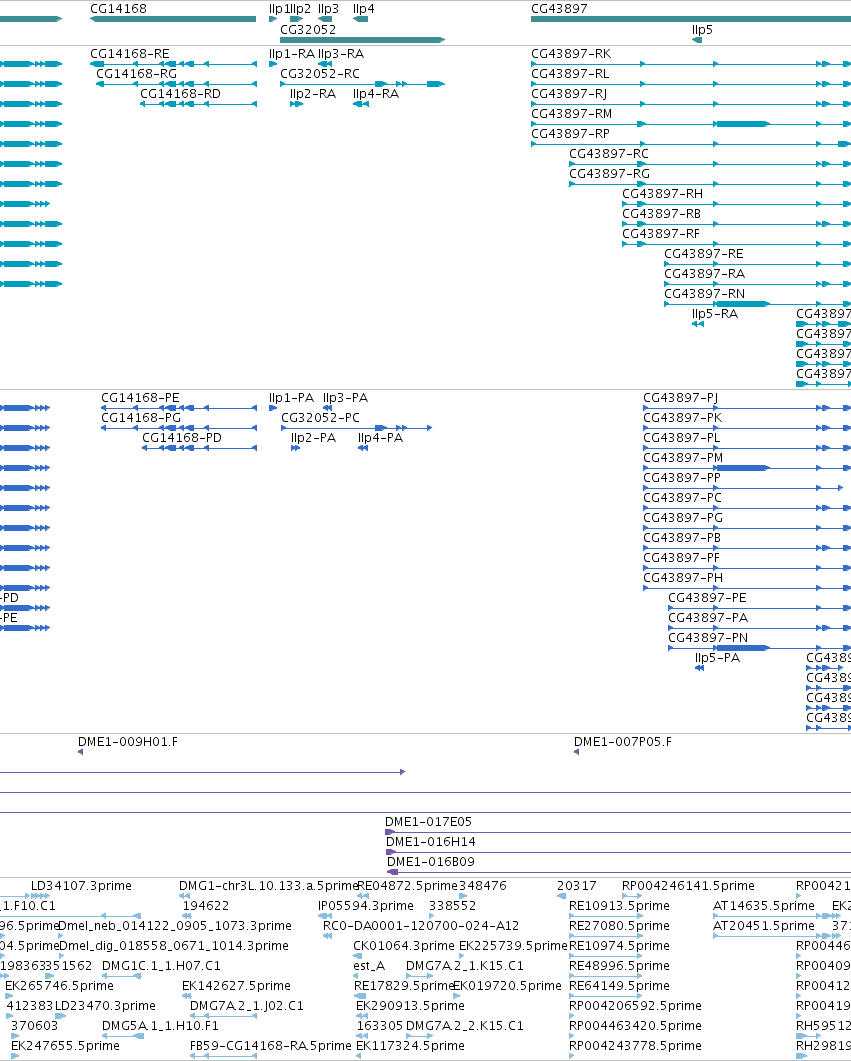Select protein CG32052-PC
851x1061 pixels.
tap(321, 418)
